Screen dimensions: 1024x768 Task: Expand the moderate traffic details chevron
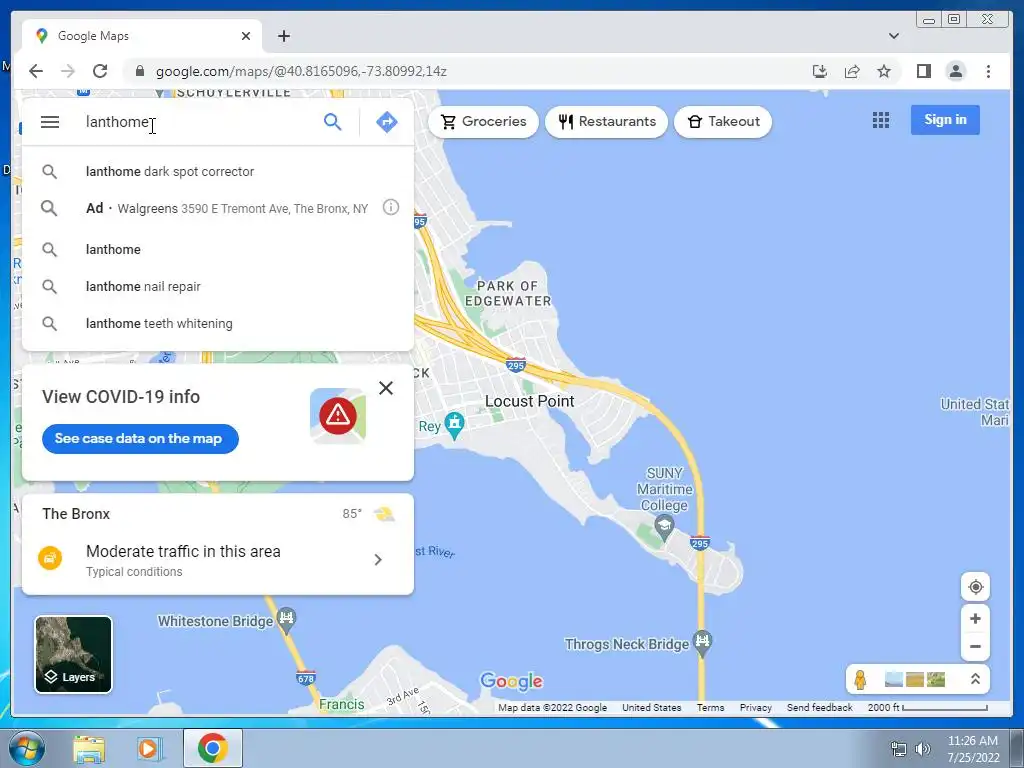tap(378, 560)
